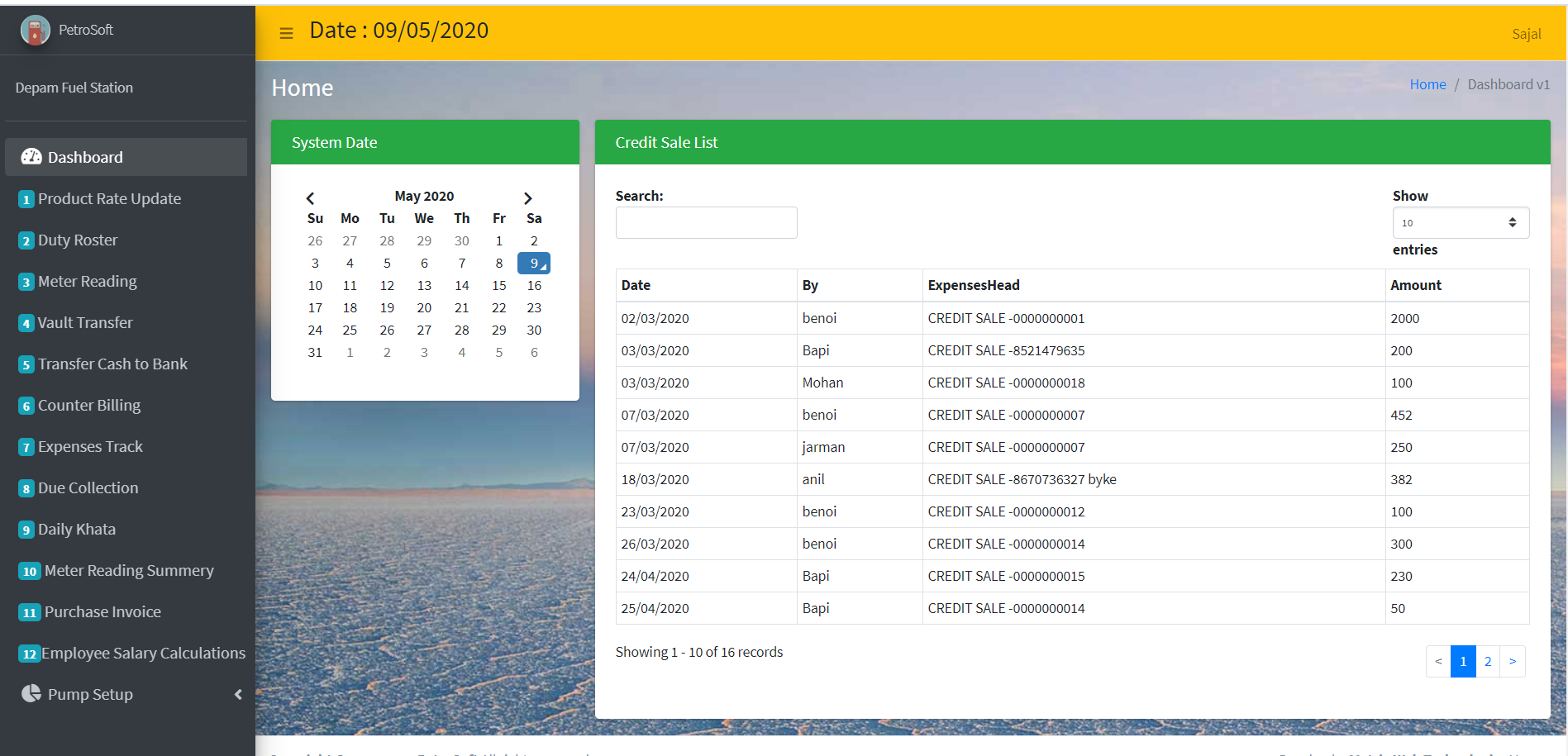Click the number 1 badge for Product Rate Update
This screenshot has width=1568, height=756.
pyautogui.click(x=26, y=199)
